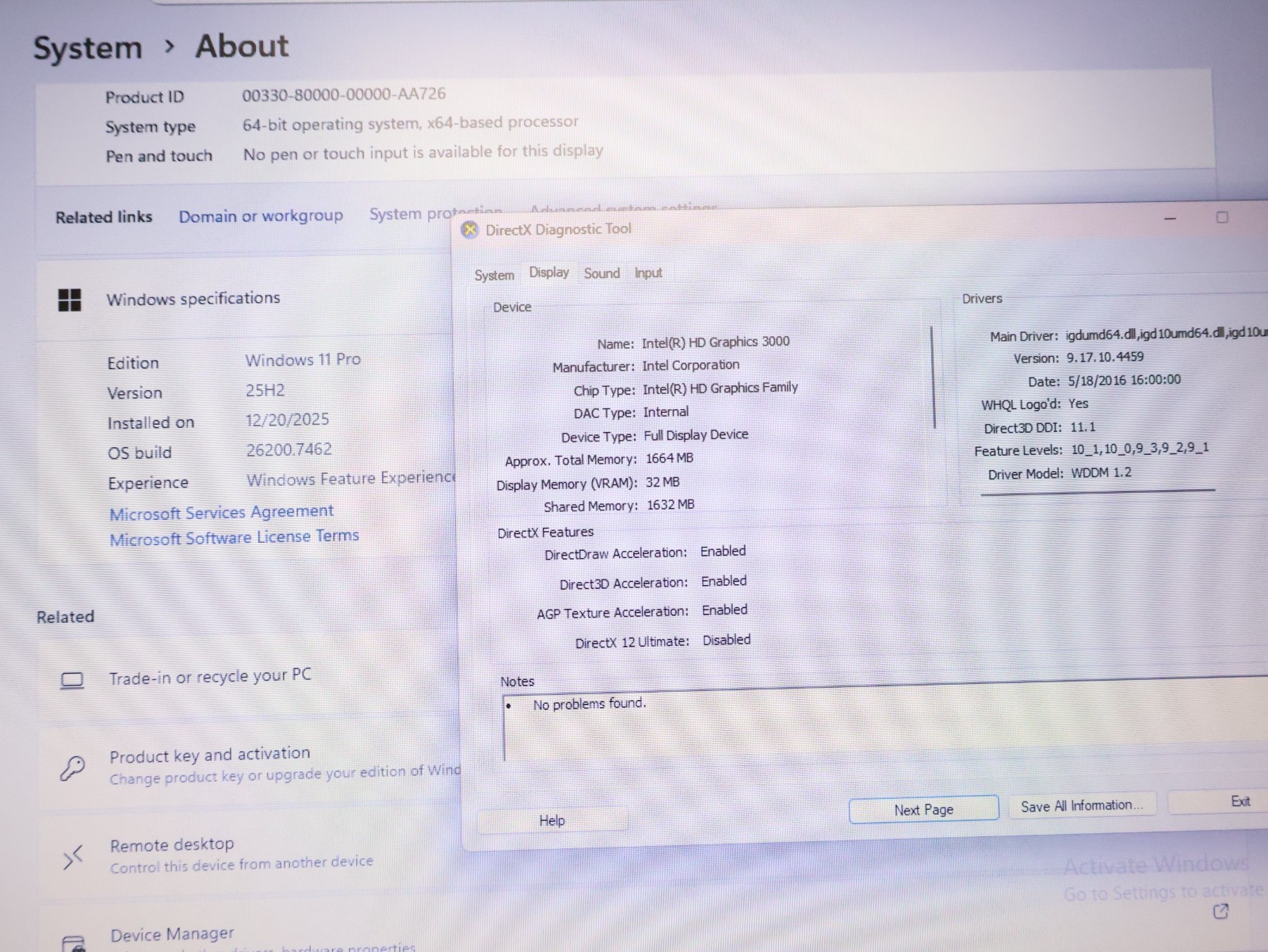Open Microsoft Software License Terms link
This screenshot has width=1268, height=952.
(234, 537)
